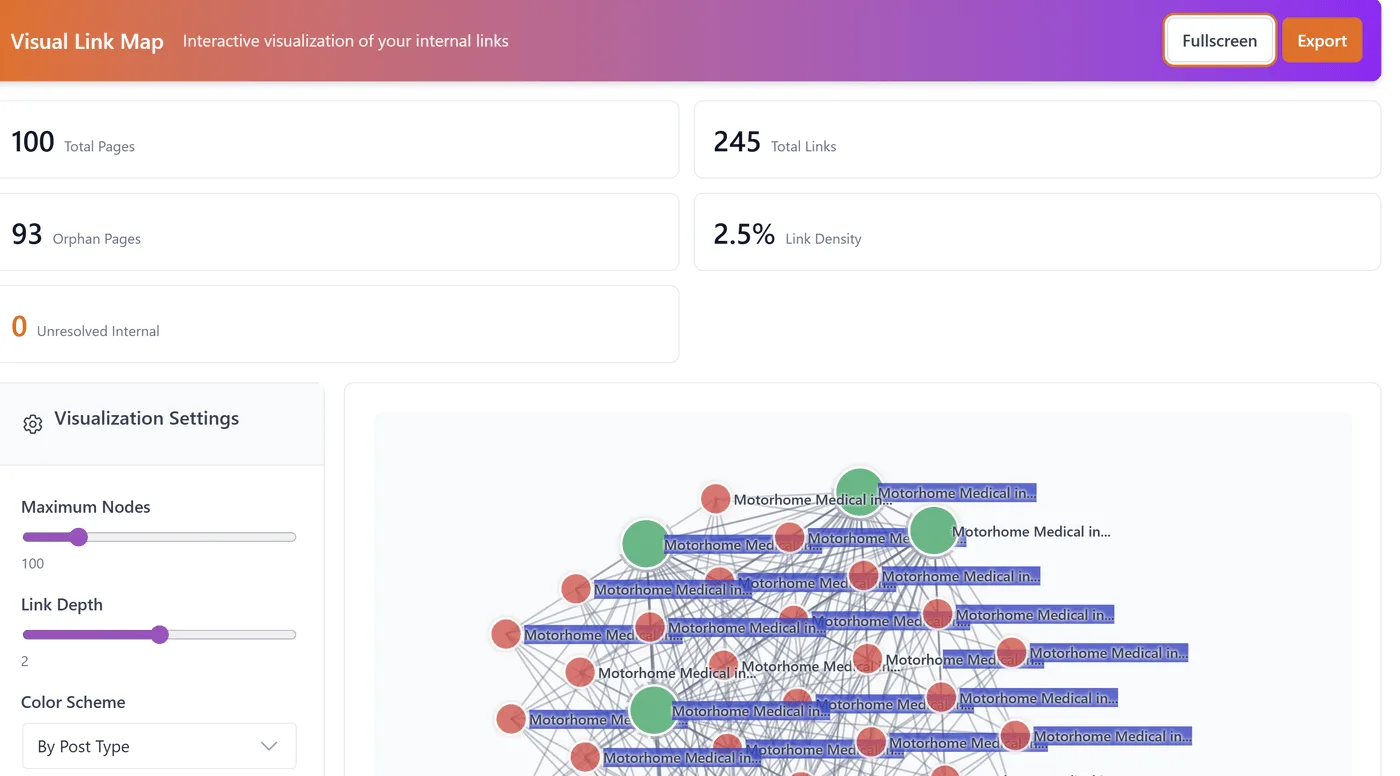Click the Visual Link Map title
This screenshot has height=776, width=1400.
[87, 41]
